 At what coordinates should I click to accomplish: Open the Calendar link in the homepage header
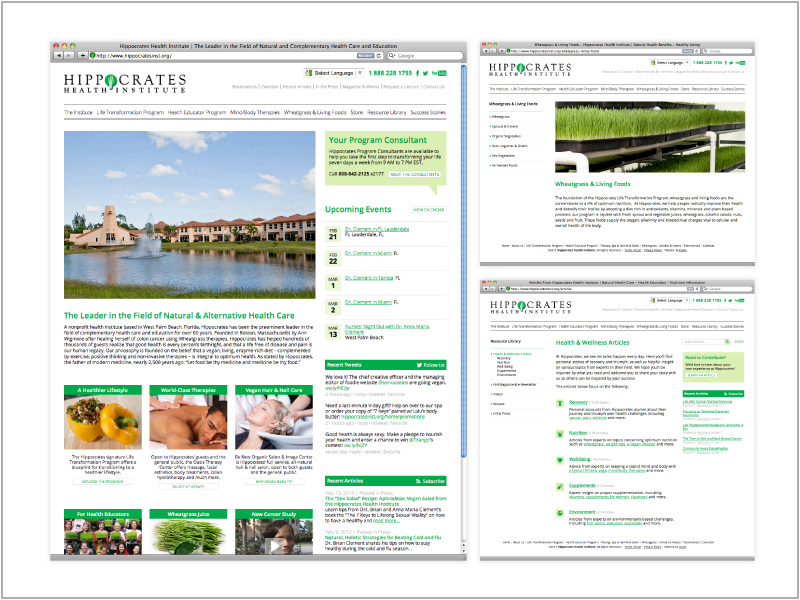point(269,87)
